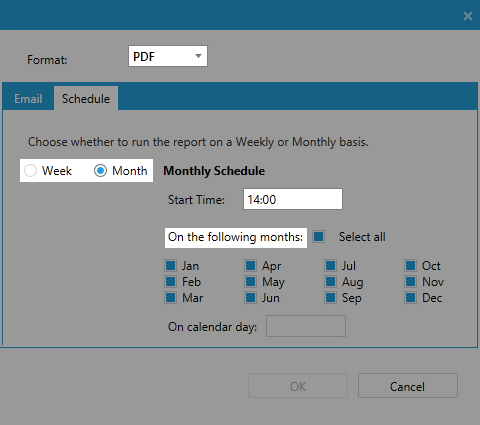This screenshot has width=480, height=425.
Task: Click the weekly or monthly instruction text
Action: pos(198,142)
